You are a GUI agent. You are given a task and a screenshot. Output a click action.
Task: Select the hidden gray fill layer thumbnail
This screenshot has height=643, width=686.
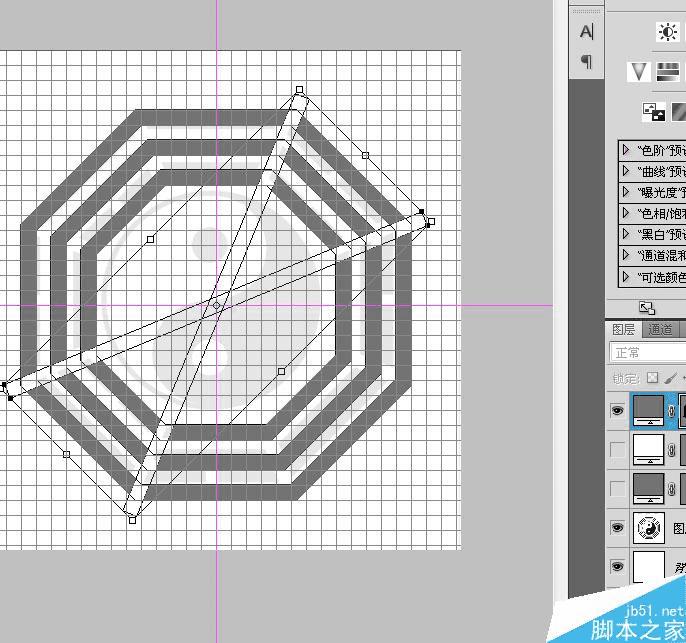648,488
